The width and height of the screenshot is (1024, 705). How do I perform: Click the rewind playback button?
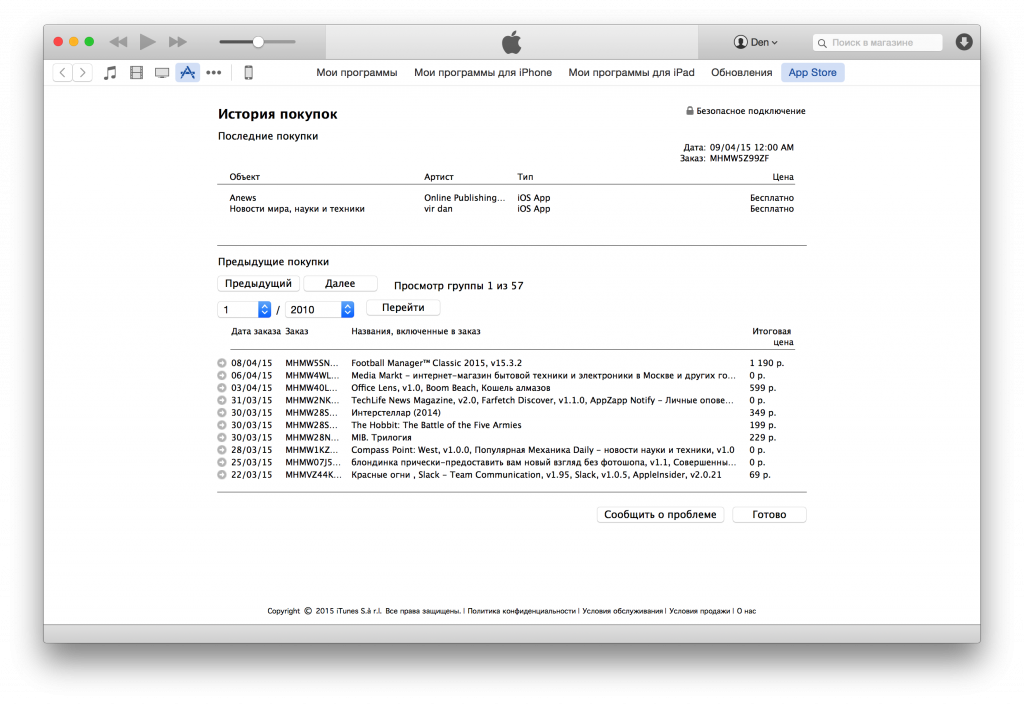click(x=118, y=42)
